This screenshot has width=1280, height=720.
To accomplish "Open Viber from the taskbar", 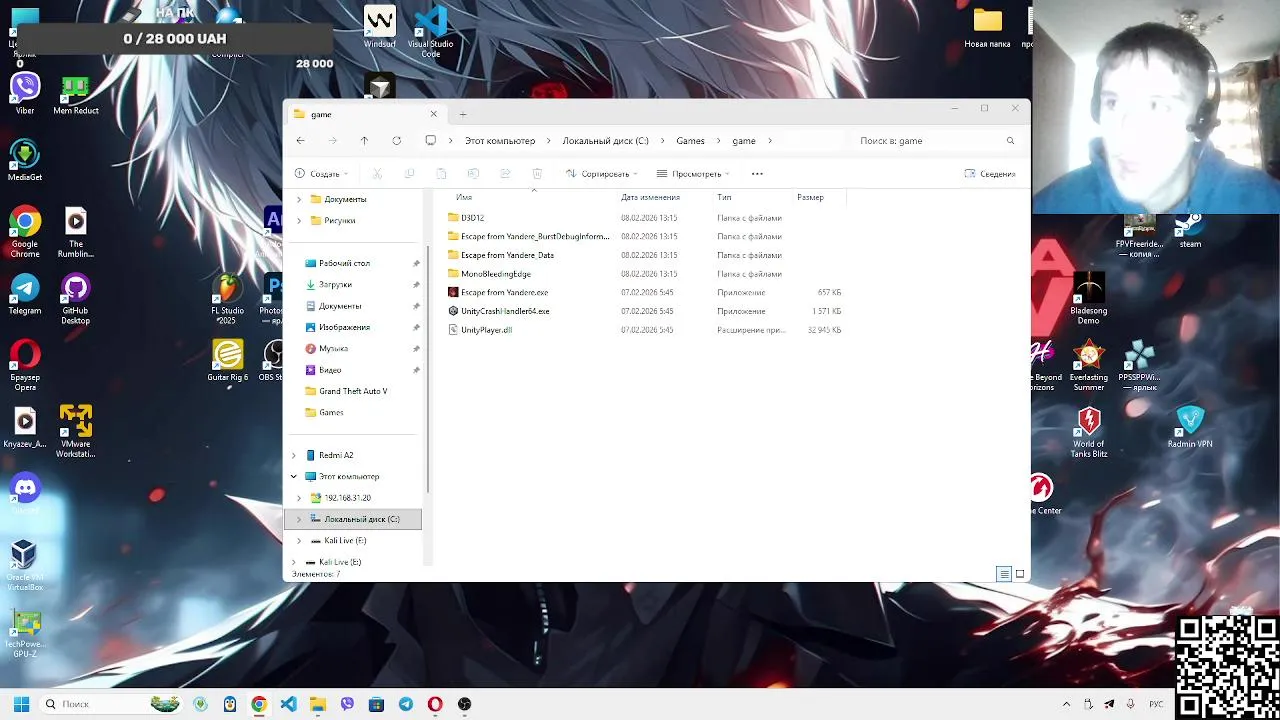I will [x=347, y=704].
